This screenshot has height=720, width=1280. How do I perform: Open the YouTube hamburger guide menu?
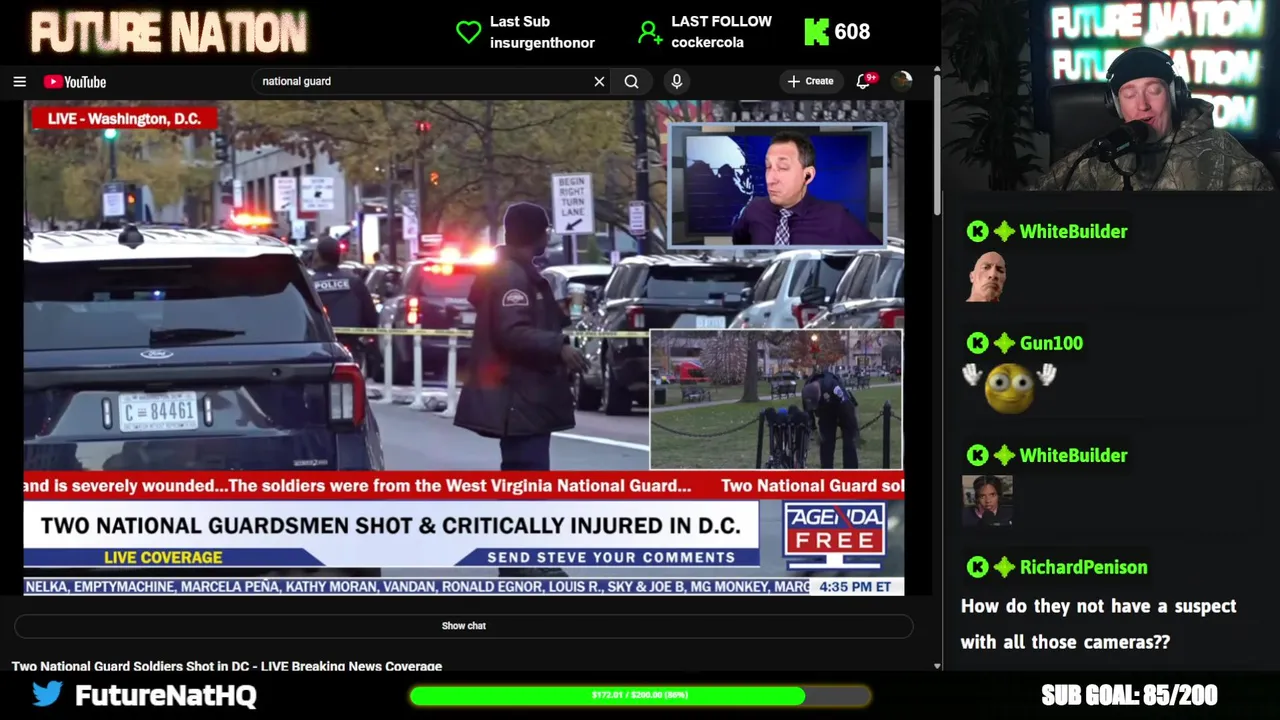point(19,82)
